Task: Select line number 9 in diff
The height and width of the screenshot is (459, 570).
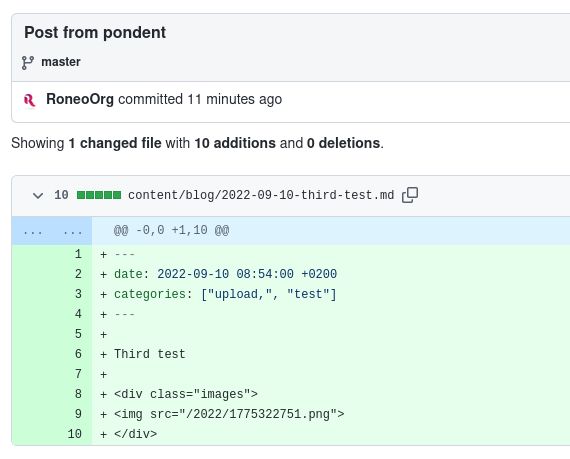Action: [x=78, y=414]
